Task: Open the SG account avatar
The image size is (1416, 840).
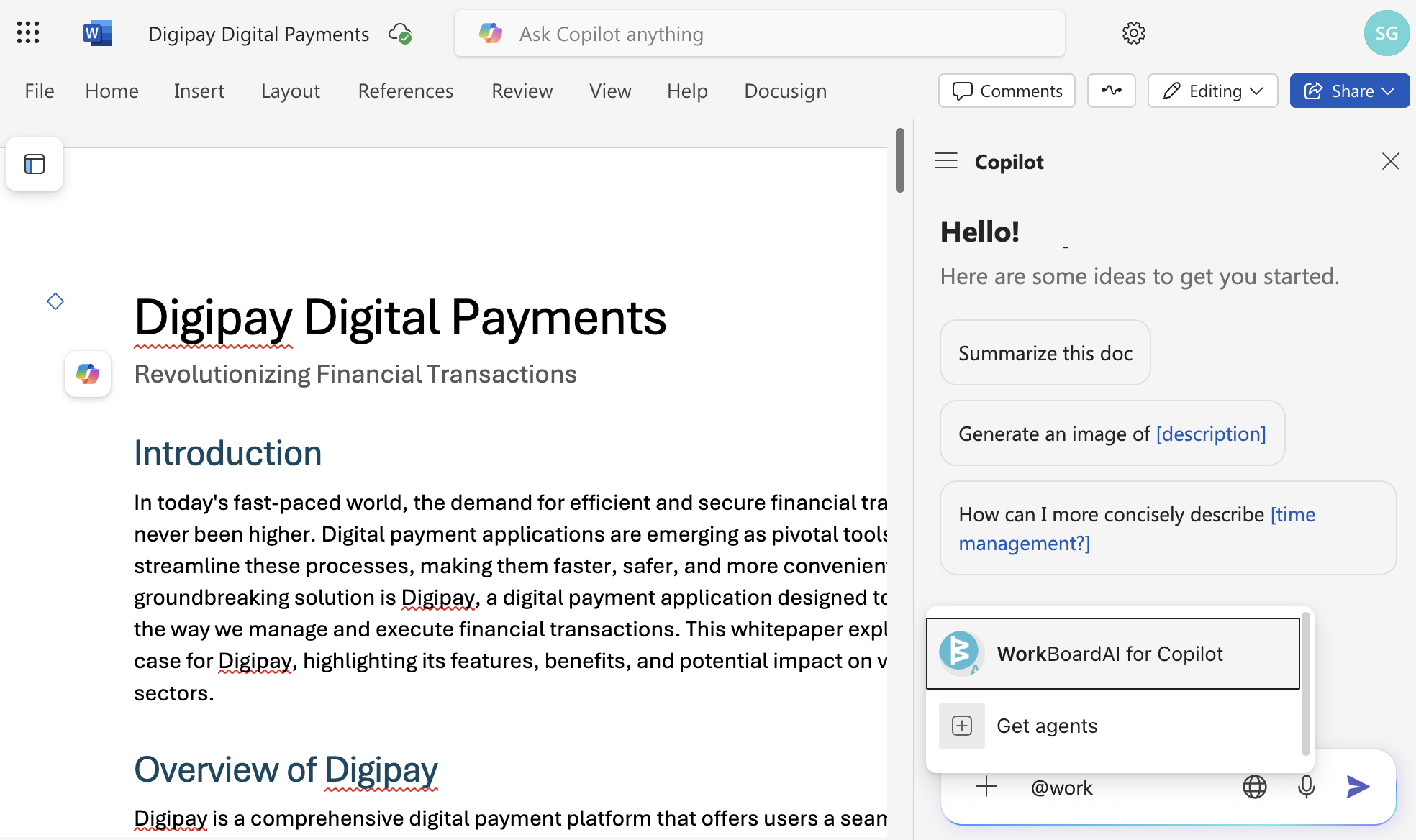Action: (x=1386, y=33)
